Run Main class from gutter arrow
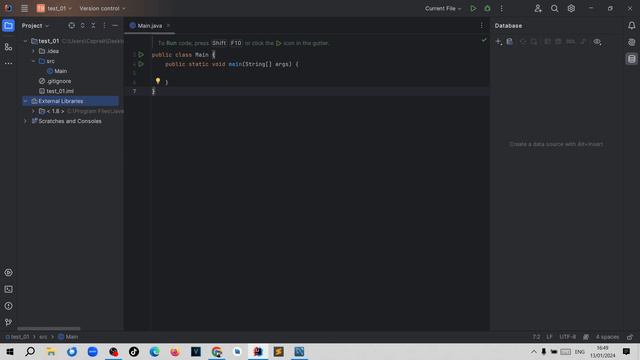Screen dimensions: 640x360 coord(141,54)
